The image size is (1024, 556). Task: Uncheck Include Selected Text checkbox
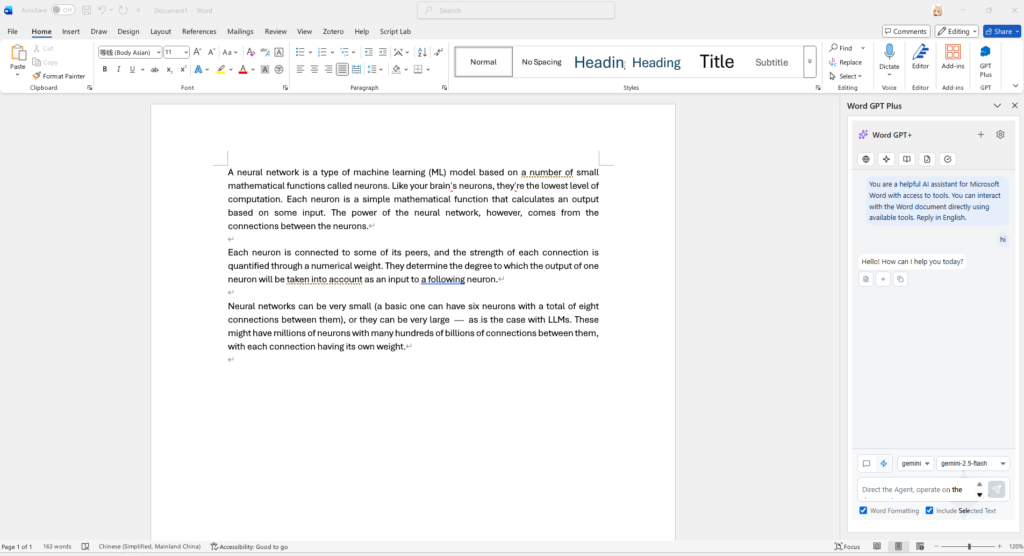929,511
